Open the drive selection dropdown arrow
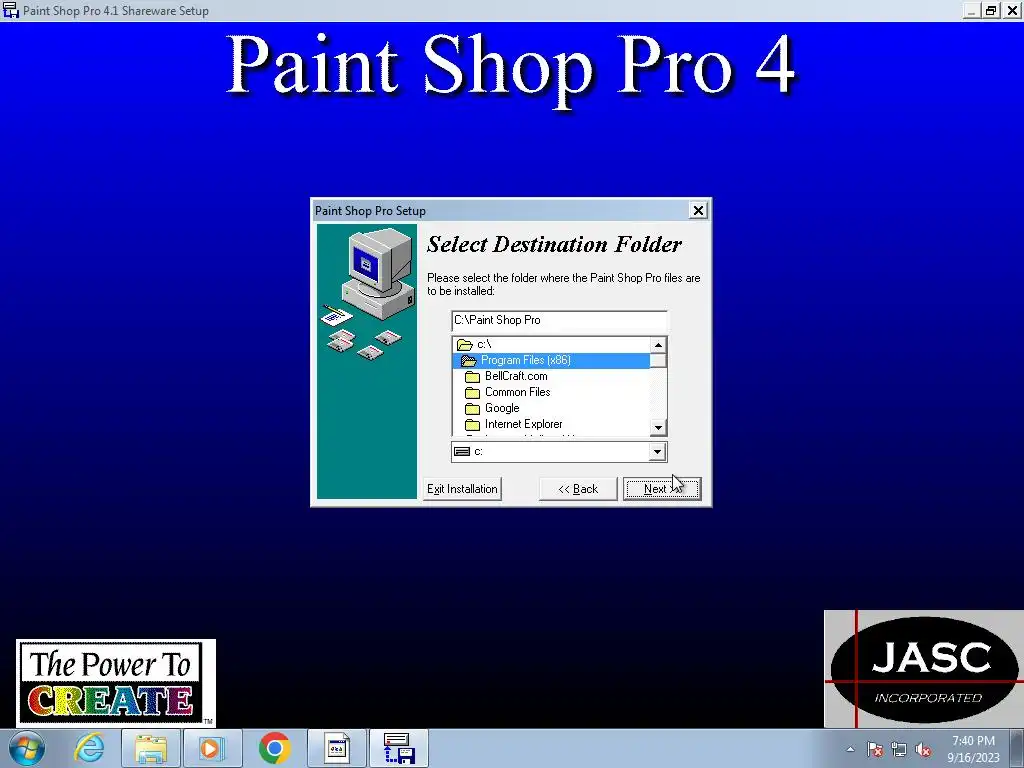This screenshot has width=1024, height=768. coord(657,451)
